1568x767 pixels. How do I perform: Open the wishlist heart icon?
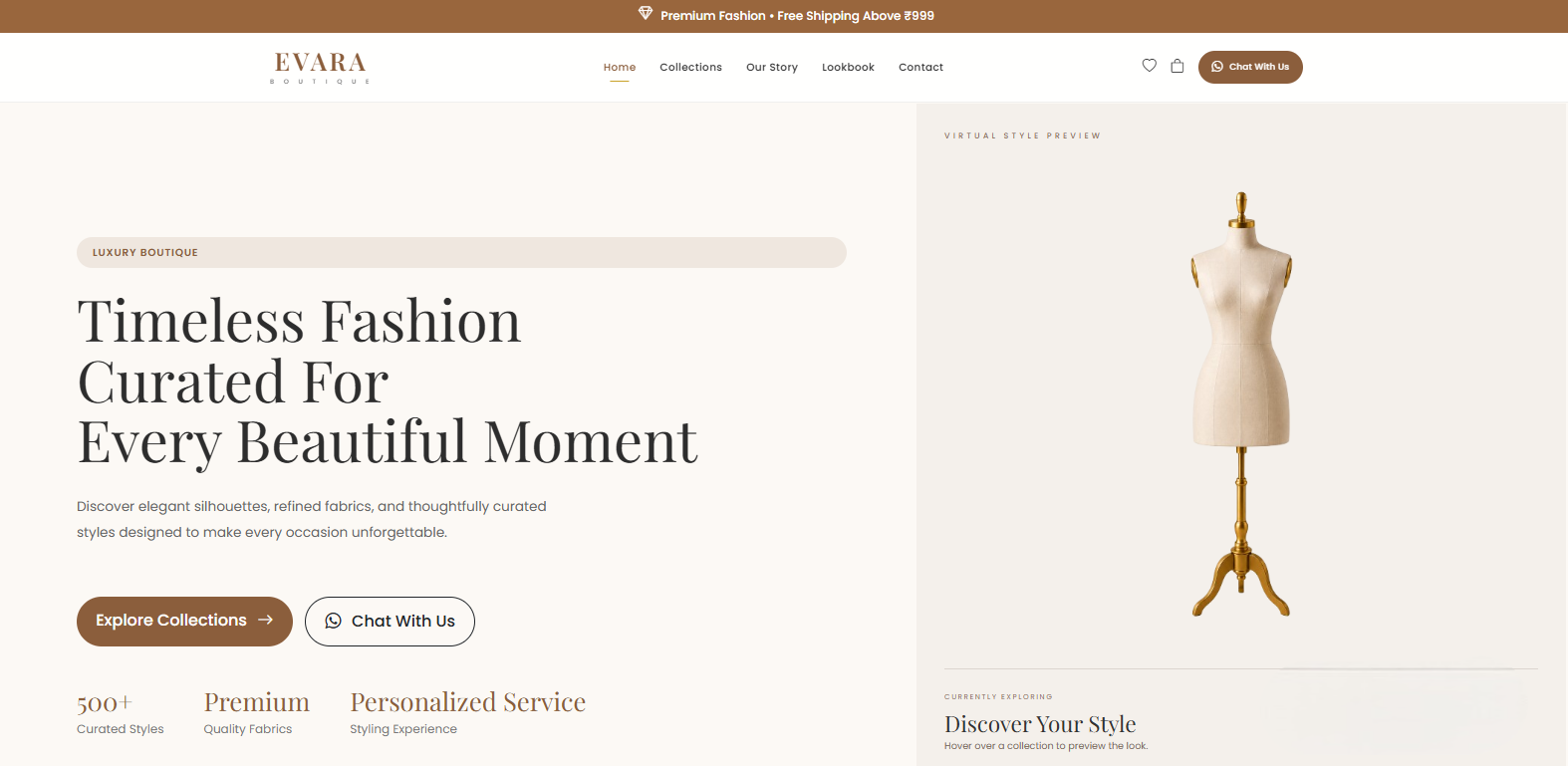1149,66
